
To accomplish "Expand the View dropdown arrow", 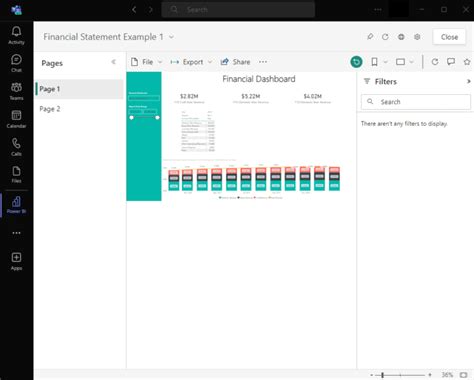I will click(x=411, y=62).
